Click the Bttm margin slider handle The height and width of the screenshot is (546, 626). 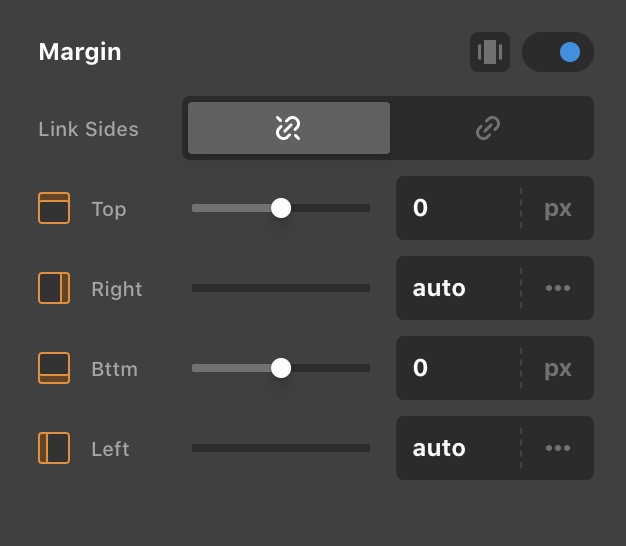click(x=281, y=368)
